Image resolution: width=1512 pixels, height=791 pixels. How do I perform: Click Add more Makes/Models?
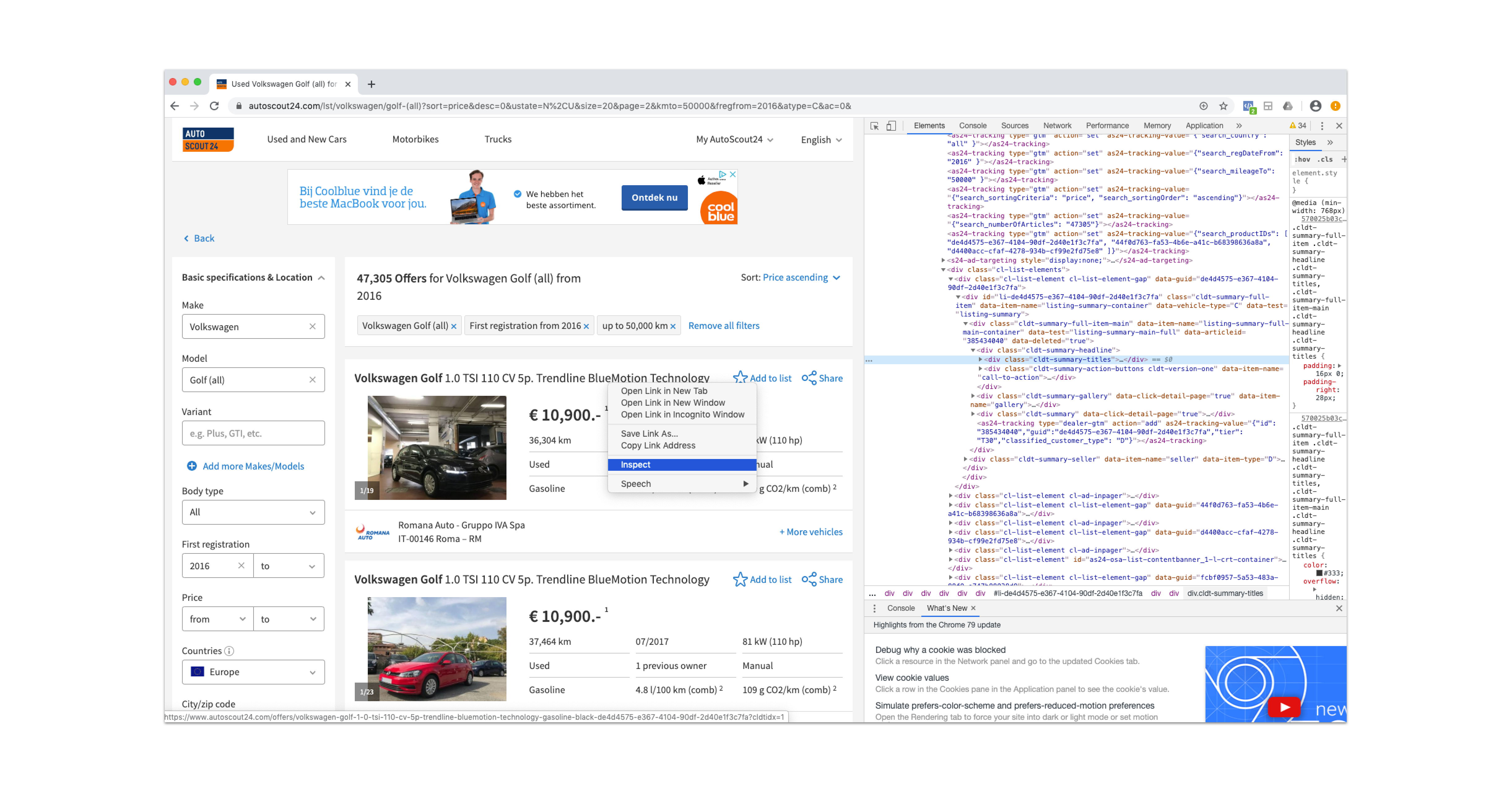[245, 466]
